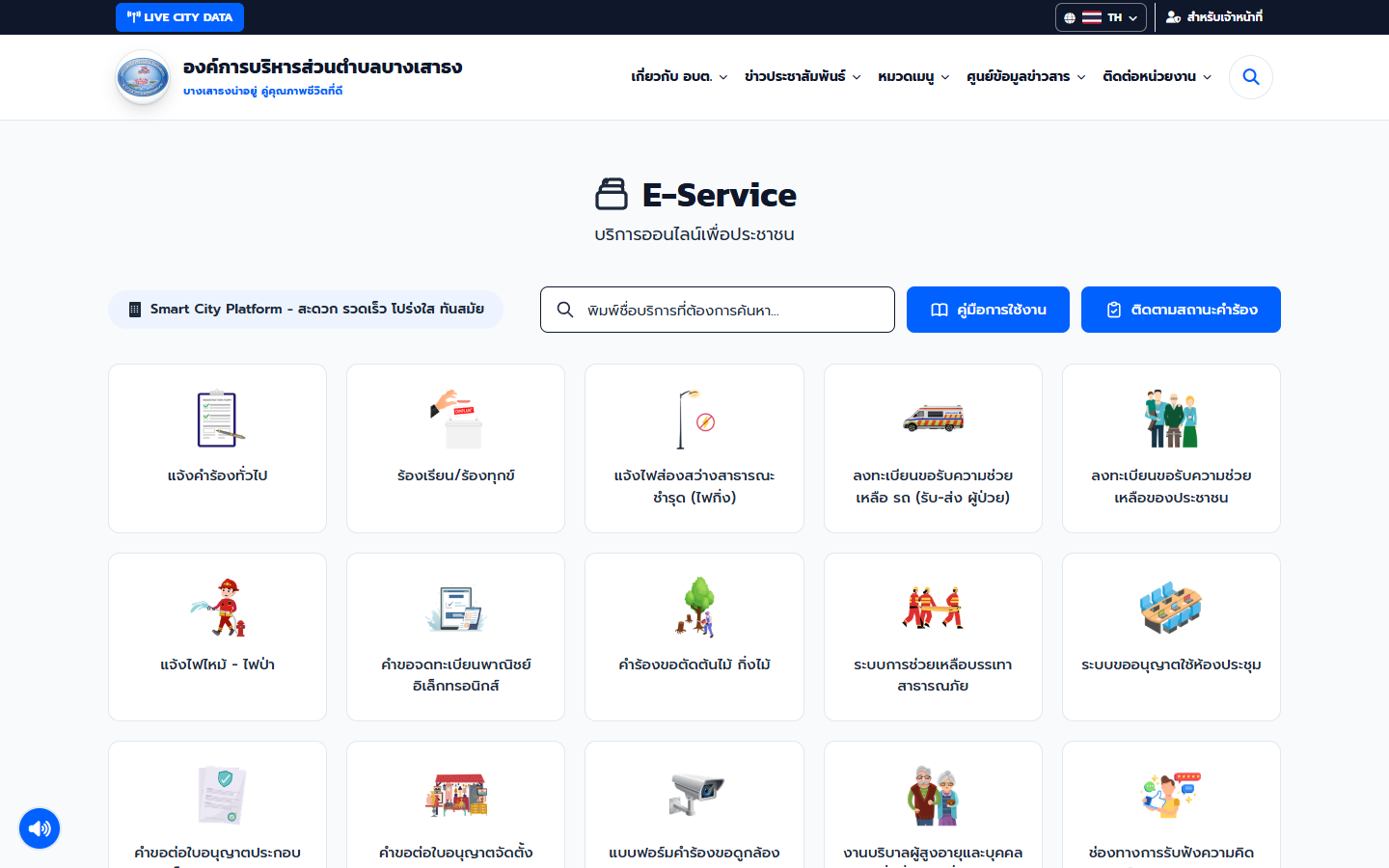1389x868 pixels.
Task: Expand the ติดต่อหน่วยงาน menu
Action: tap(1157, 76)
